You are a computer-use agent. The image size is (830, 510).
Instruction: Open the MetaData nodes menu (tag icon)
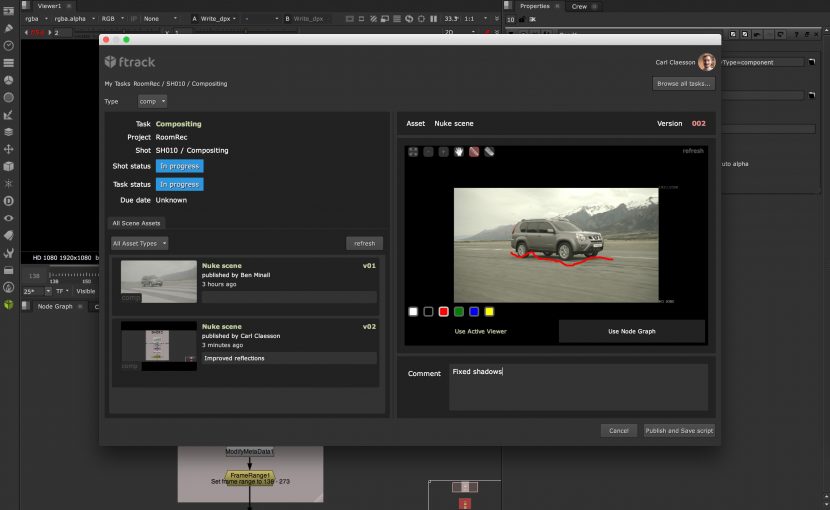[x=8, y=235]
